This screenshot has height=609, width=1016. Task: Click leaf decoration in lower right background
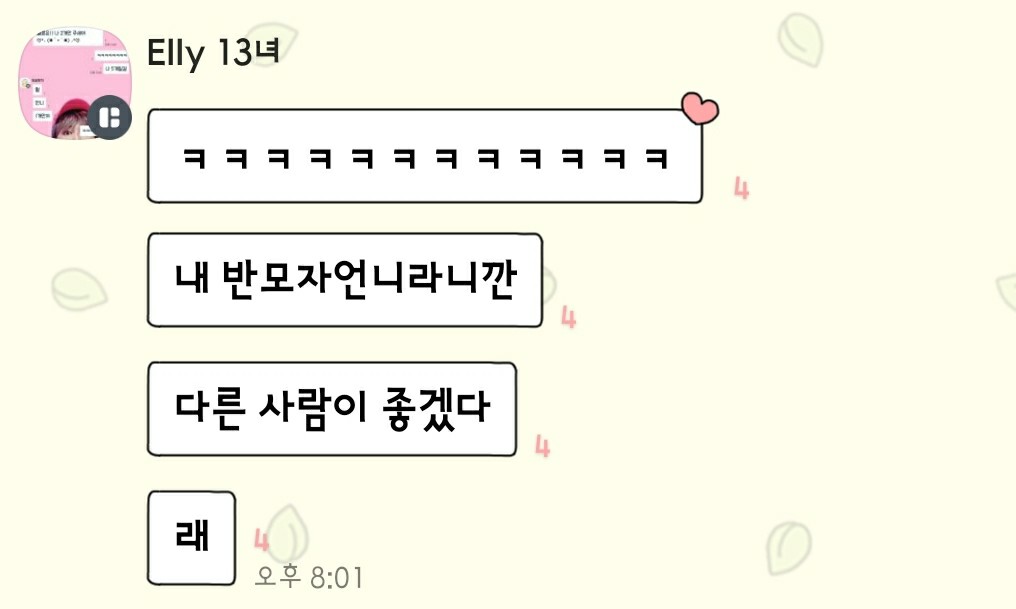(x=789, y=548)
